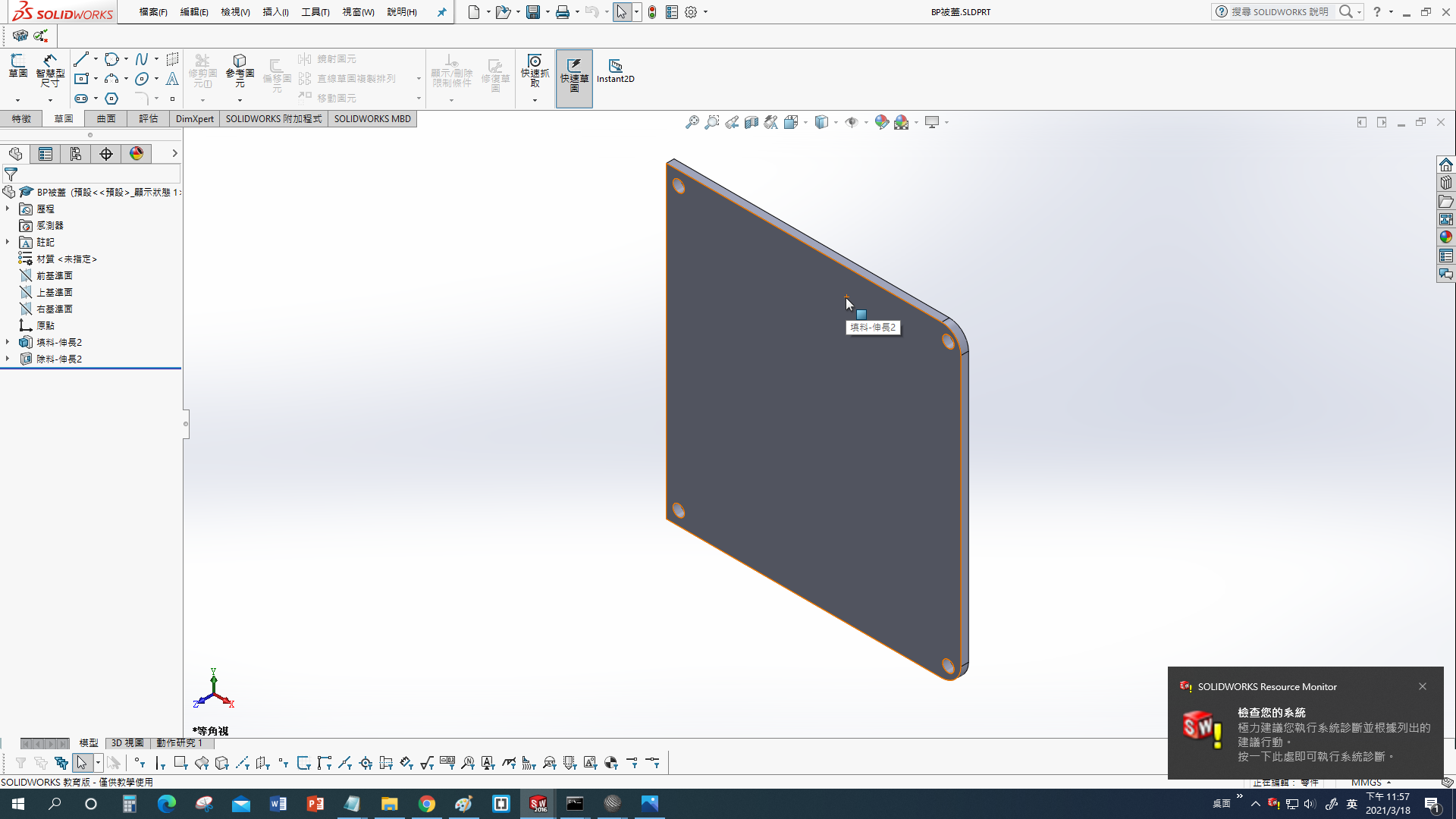
Task: Switch to the 3D 視圖 bottom tab
Action: [127, 743]
